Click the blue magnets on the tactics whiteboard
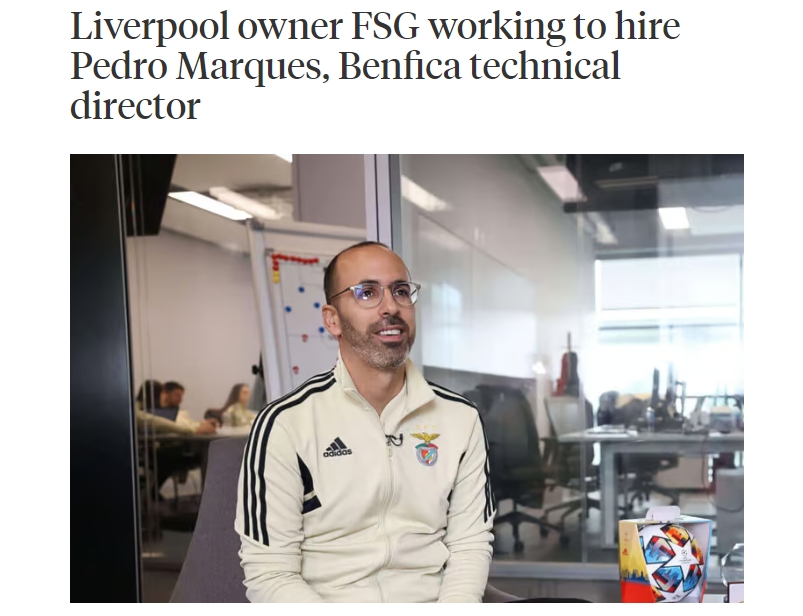Viewport: 803px width, 616px height. 303,310
